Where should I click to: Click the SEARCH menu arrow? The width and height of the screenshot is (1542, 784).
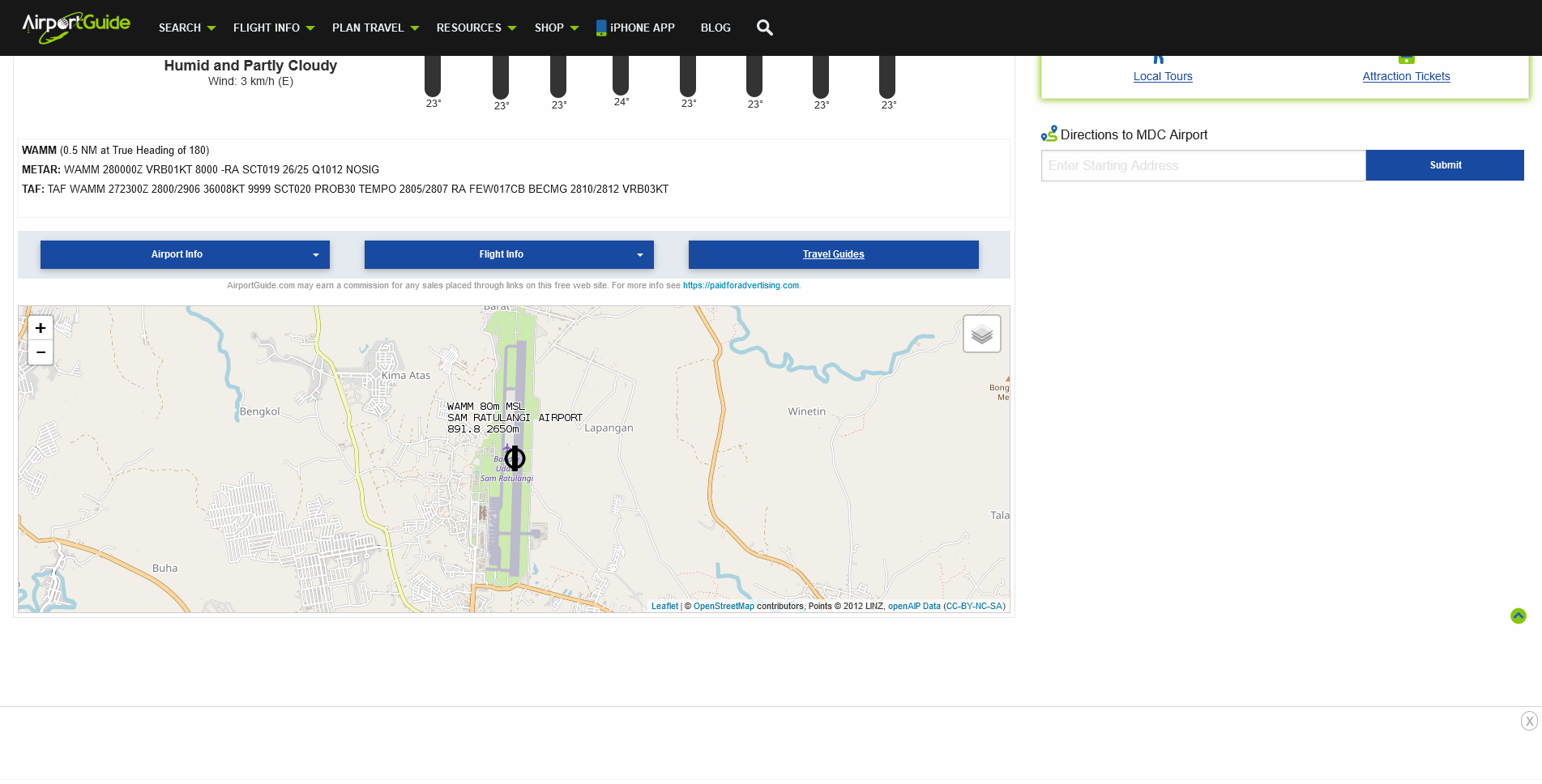point(211,28)
